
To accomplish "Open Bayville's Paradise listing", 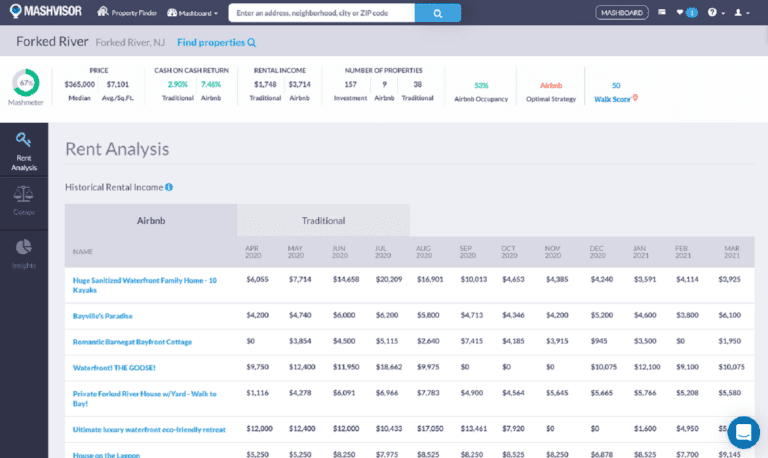I will click(104, 316).
